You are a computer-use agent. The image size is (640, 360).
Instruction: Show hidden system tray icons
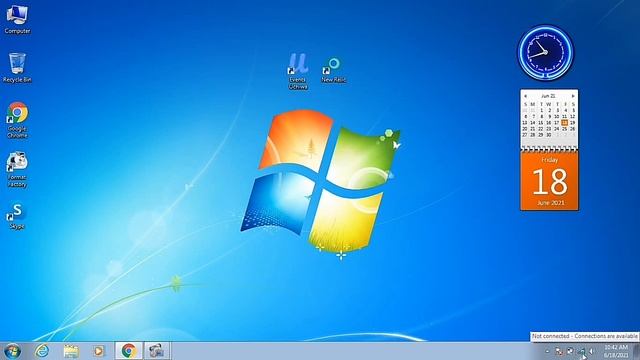point(547,351)
